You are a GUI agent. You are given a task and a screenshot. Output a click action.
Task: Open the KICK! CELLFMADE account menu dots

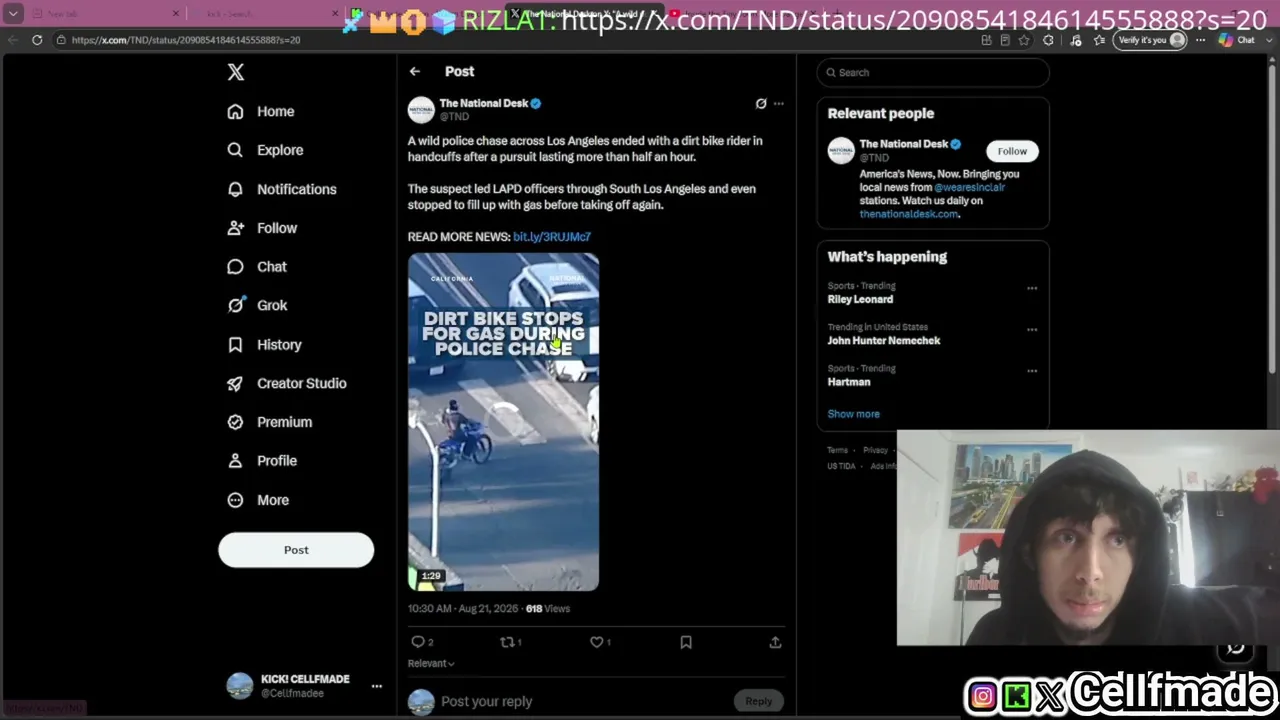(x=377, y=686)
